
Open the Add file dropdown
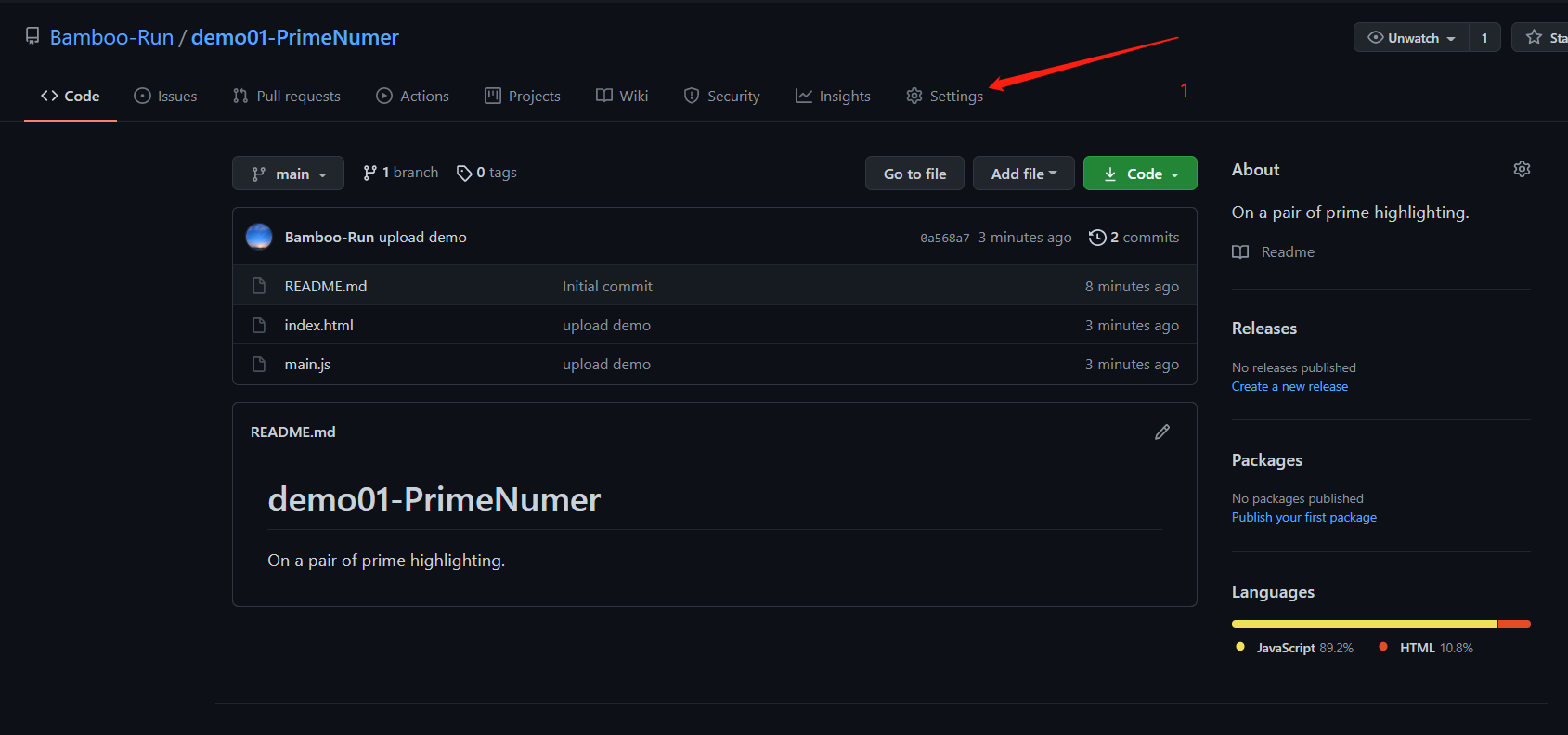pyautogui.click(x=1024, y=174)
